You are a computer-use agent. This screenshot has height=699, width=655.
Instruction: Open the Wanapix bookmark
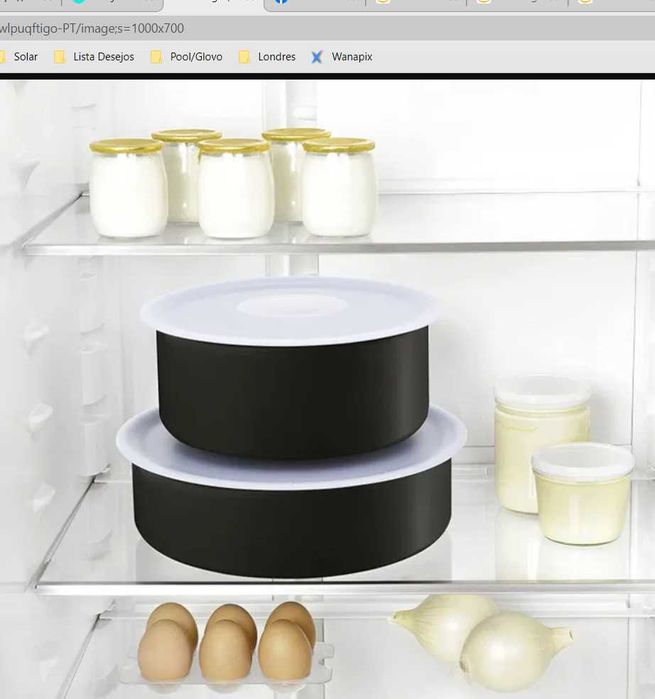tap(342, 57)
